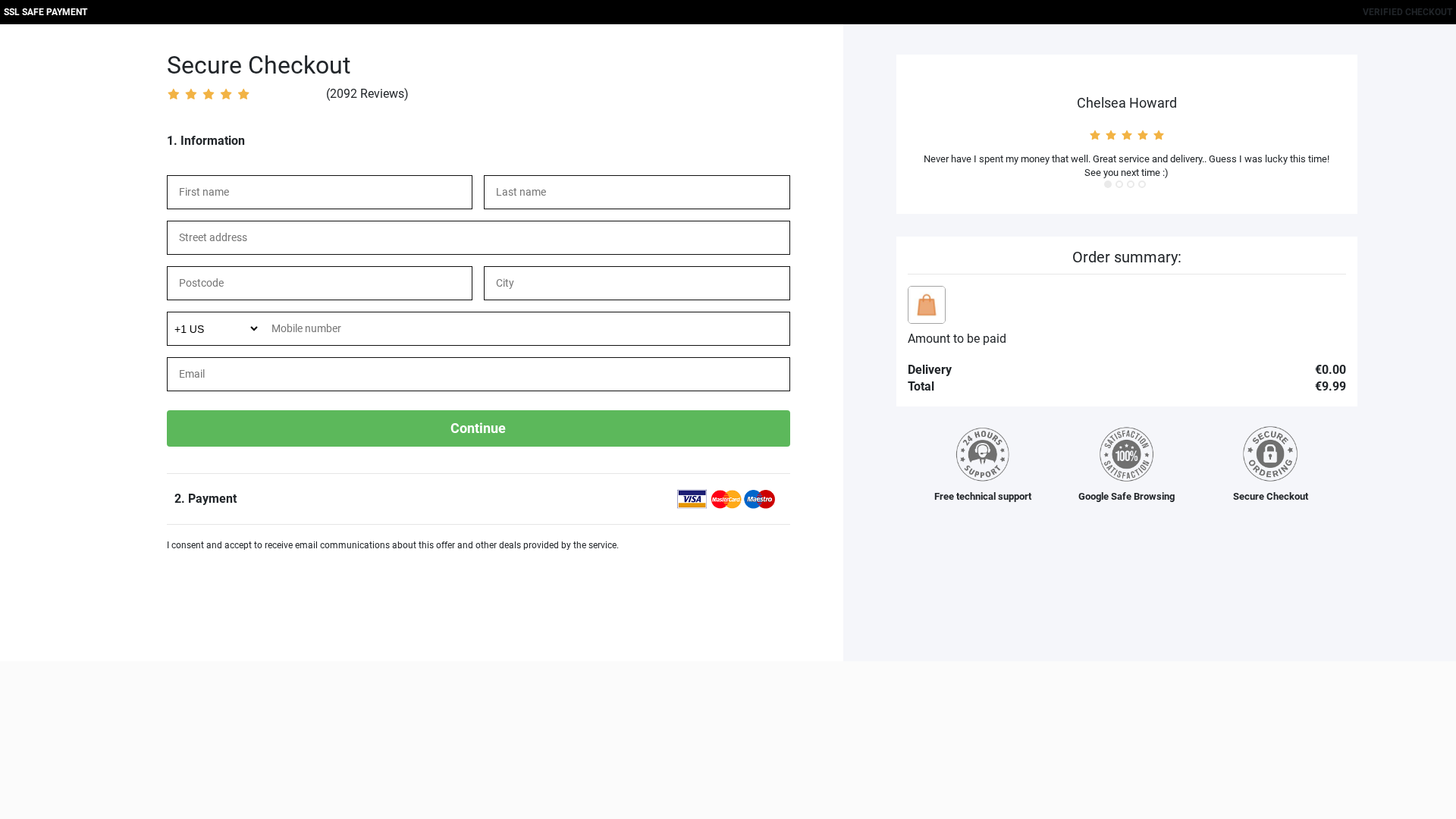Screen dimensions: 1456x819
Task: Click the Street address field
Action: [479, 237]
